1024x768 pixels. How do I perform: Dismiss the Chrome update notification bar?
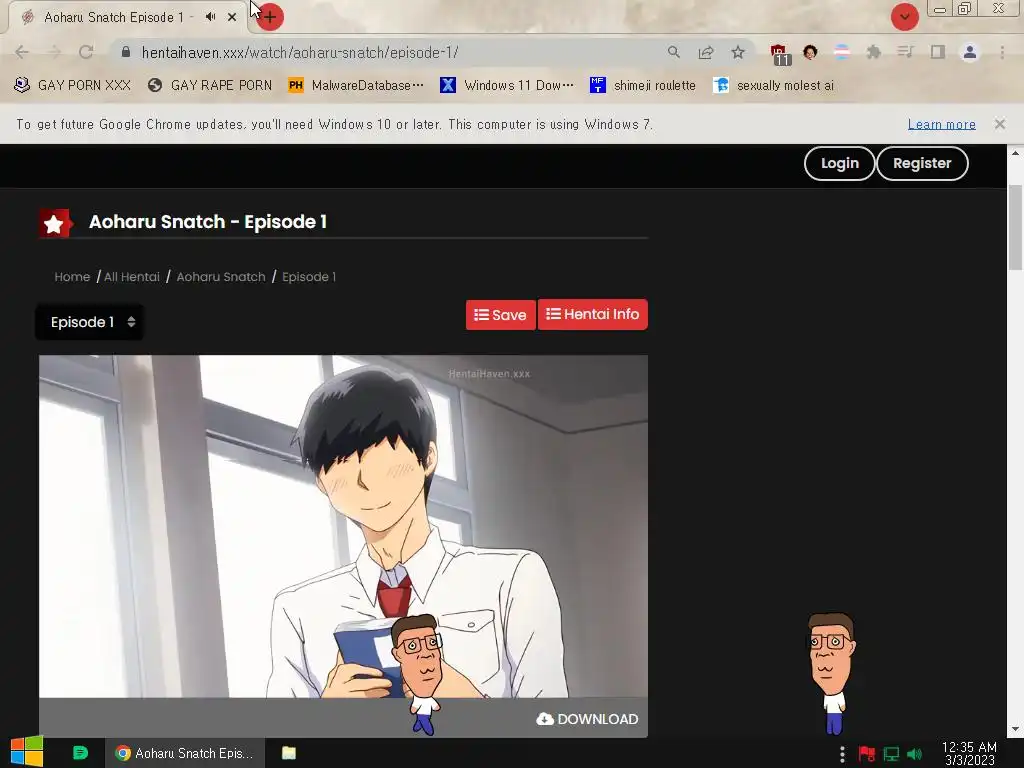click(999, 123)
